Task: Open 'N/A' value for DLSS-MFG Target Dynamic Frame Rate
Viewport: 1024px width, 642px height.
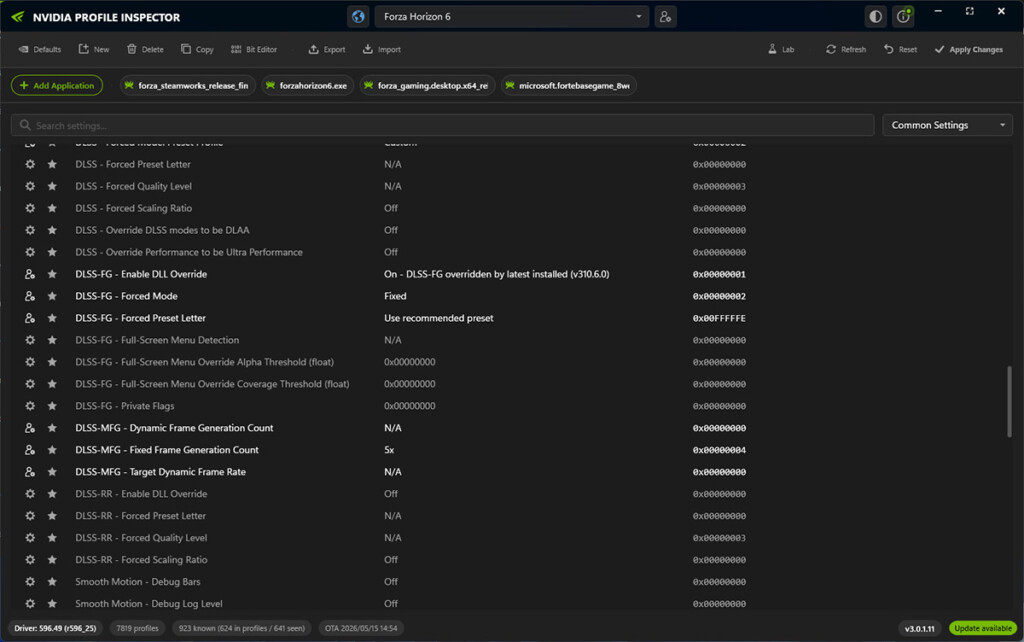Action: (392, 472)
